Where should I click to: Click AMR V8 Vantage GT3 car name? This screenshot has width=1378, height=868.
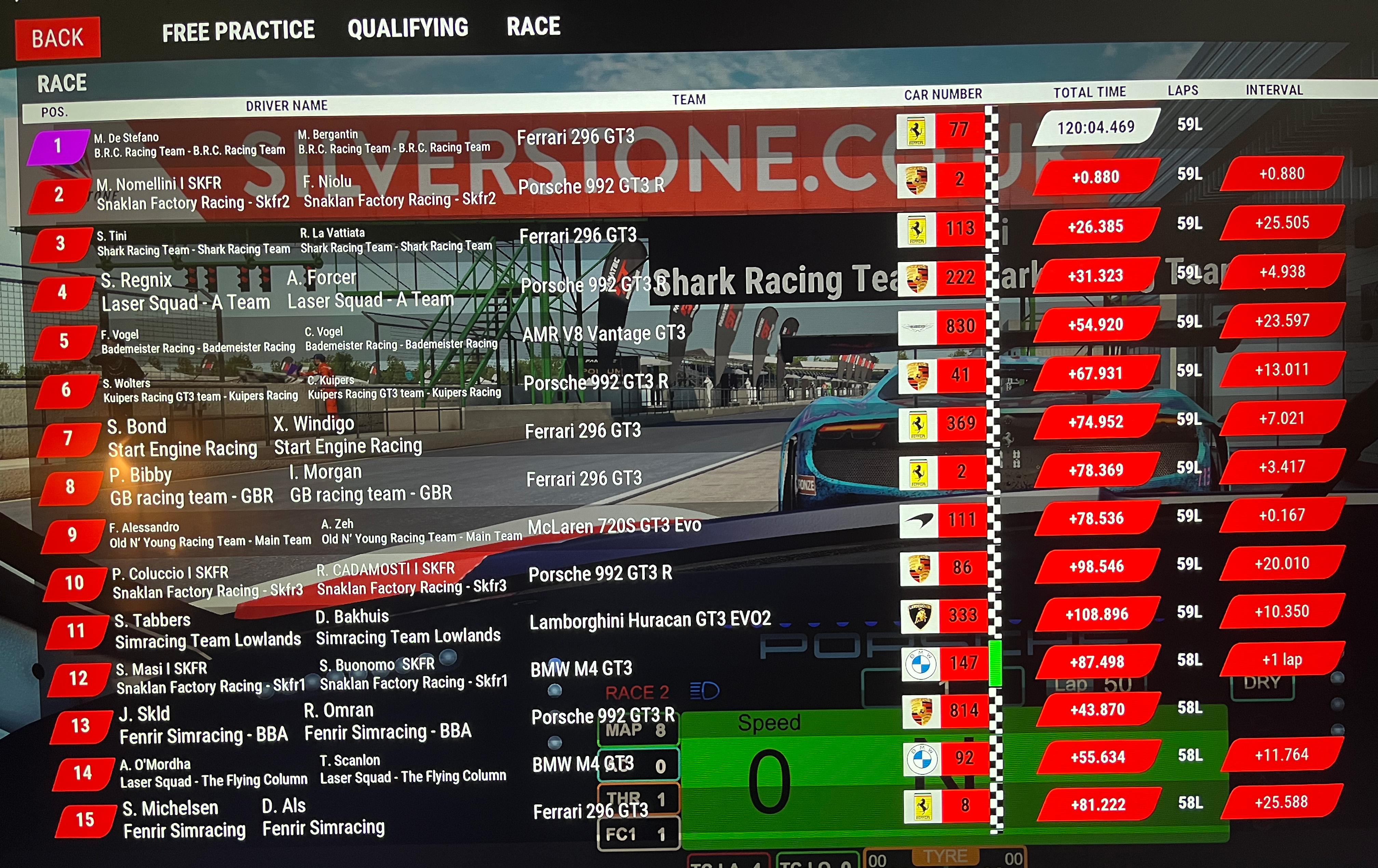pos(604,333)
